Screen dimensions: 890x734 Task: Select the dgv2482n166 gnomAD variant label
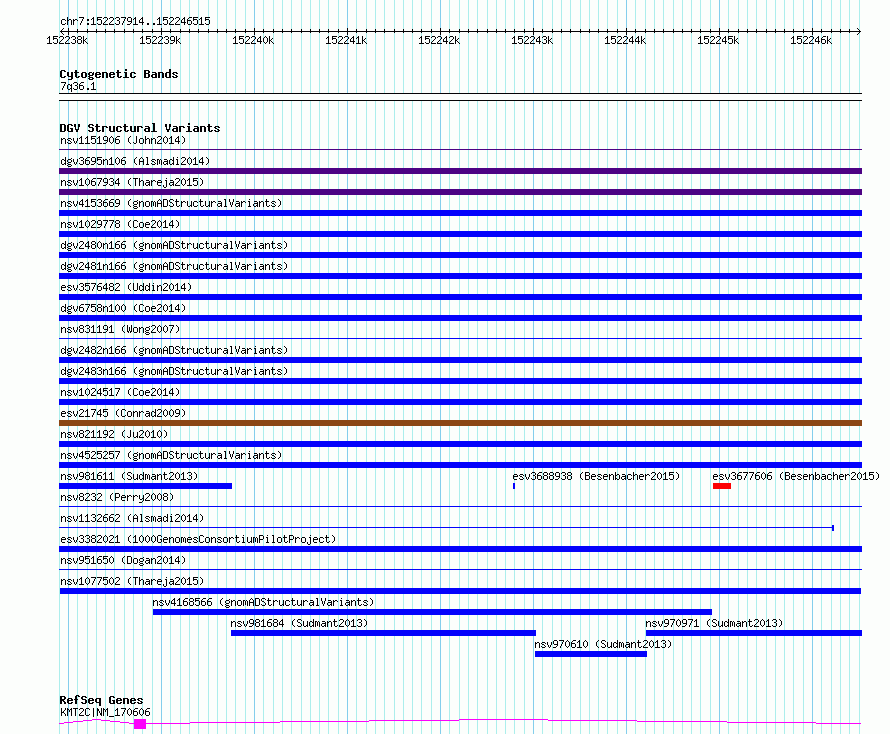pyautogui.click(x=174, y=350)
